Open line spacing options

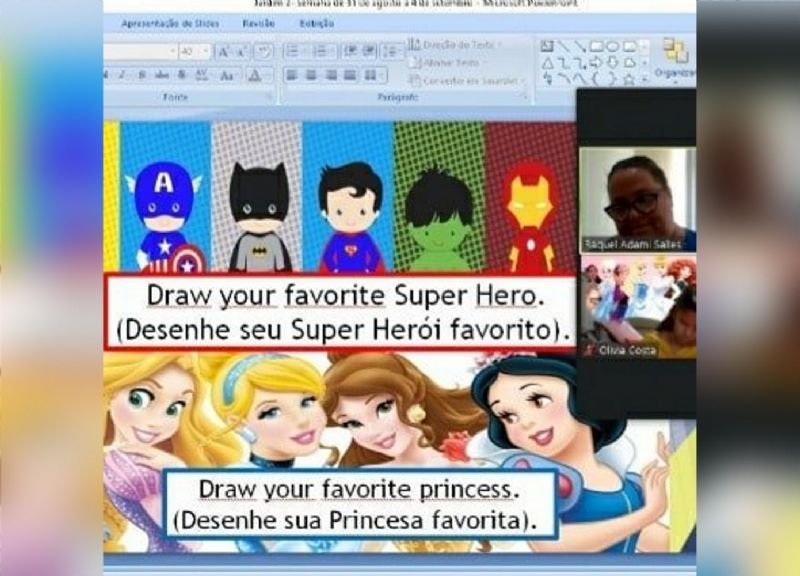392,51
